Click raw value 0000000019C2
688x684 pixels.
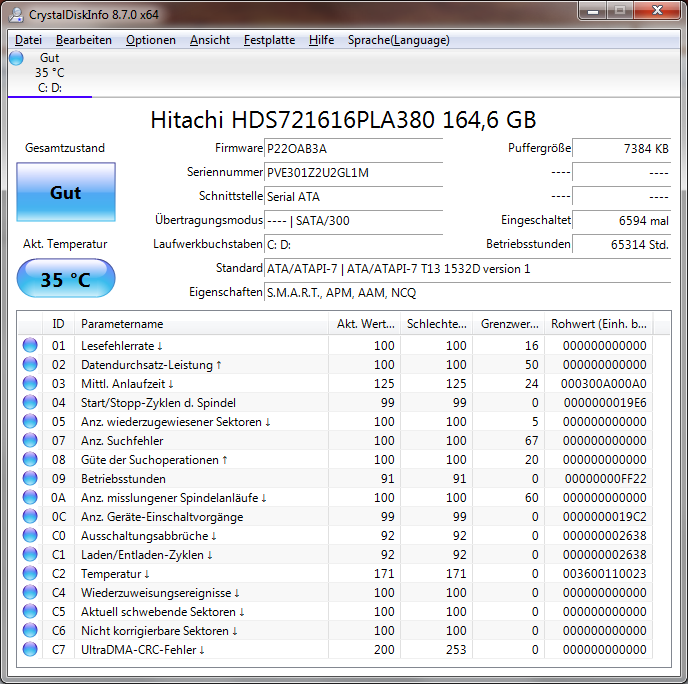(x=605, y=517)
